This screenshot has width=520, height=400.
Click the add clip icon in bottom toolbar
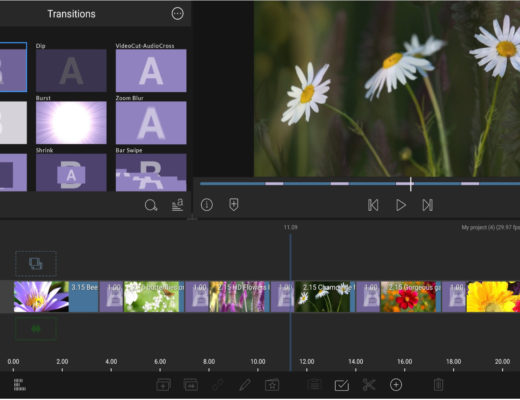coord(163,385)
